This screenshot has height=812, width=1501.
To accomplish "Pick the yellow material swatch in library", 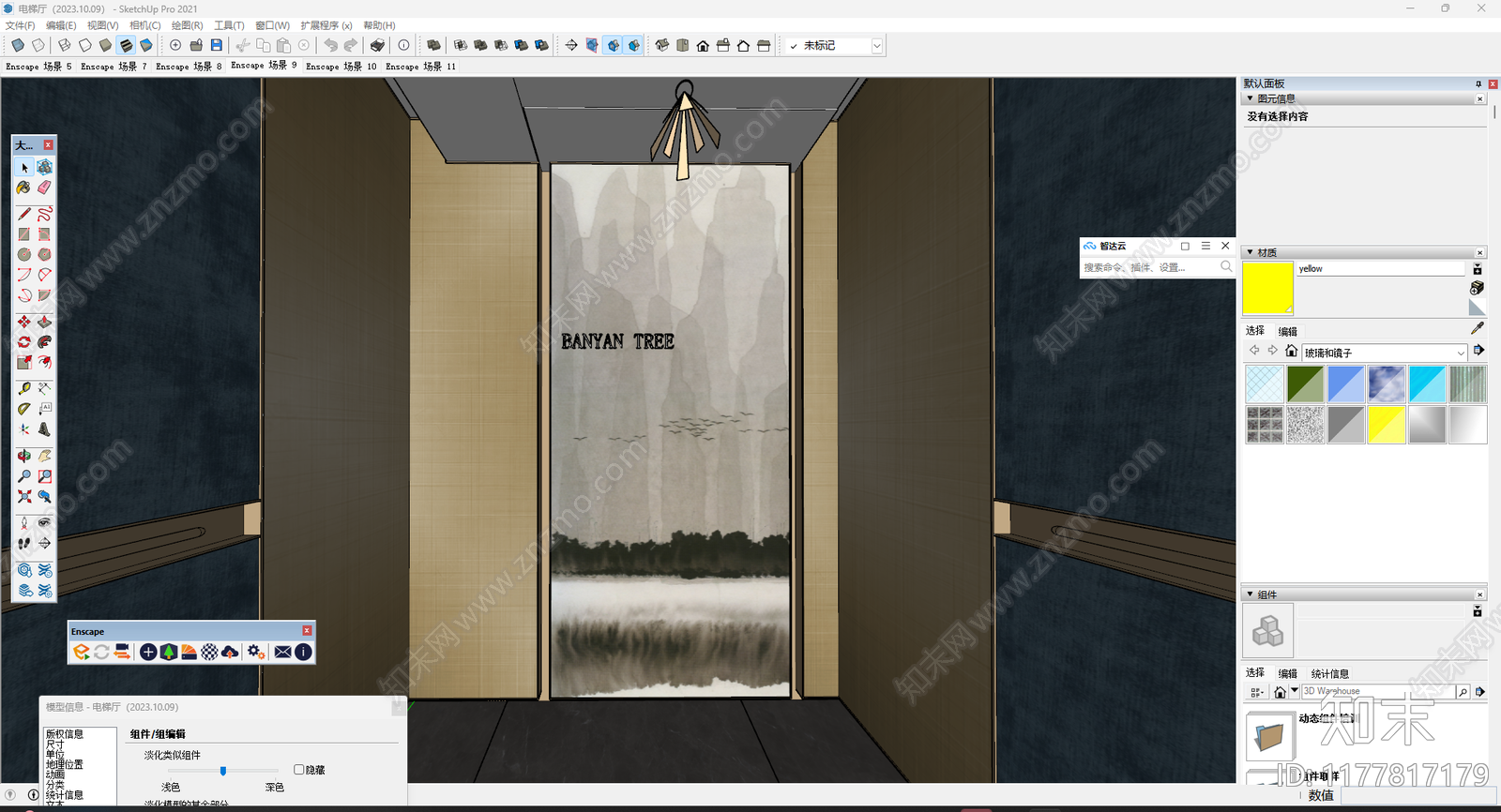I will click(1387, 425).
